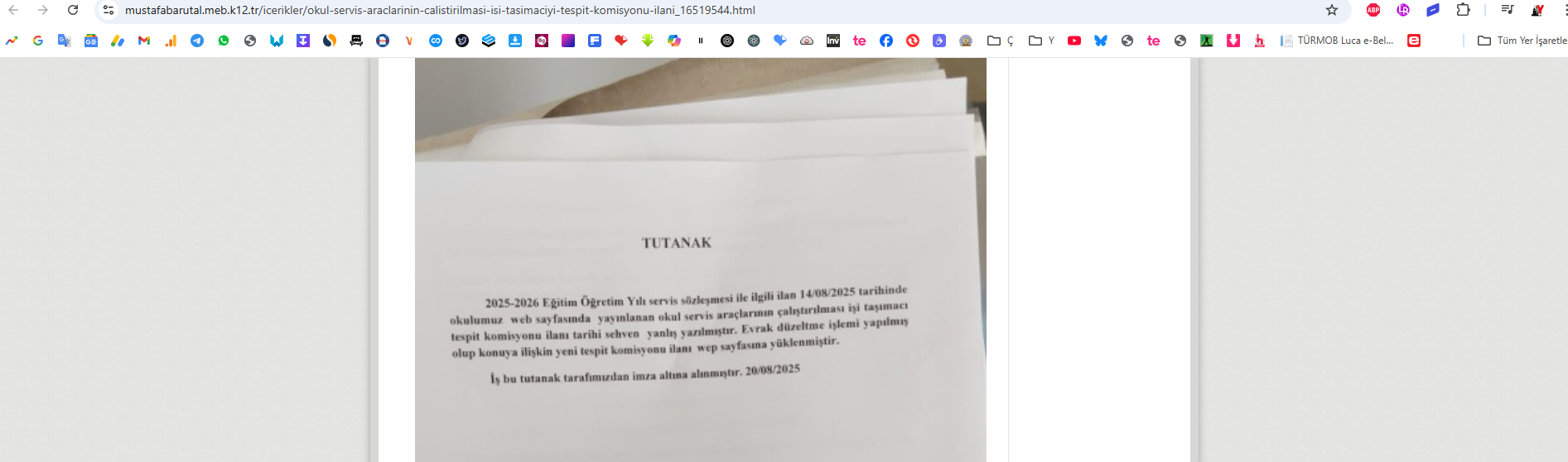Open the Facebook bookmark

[x=886, y=41]
